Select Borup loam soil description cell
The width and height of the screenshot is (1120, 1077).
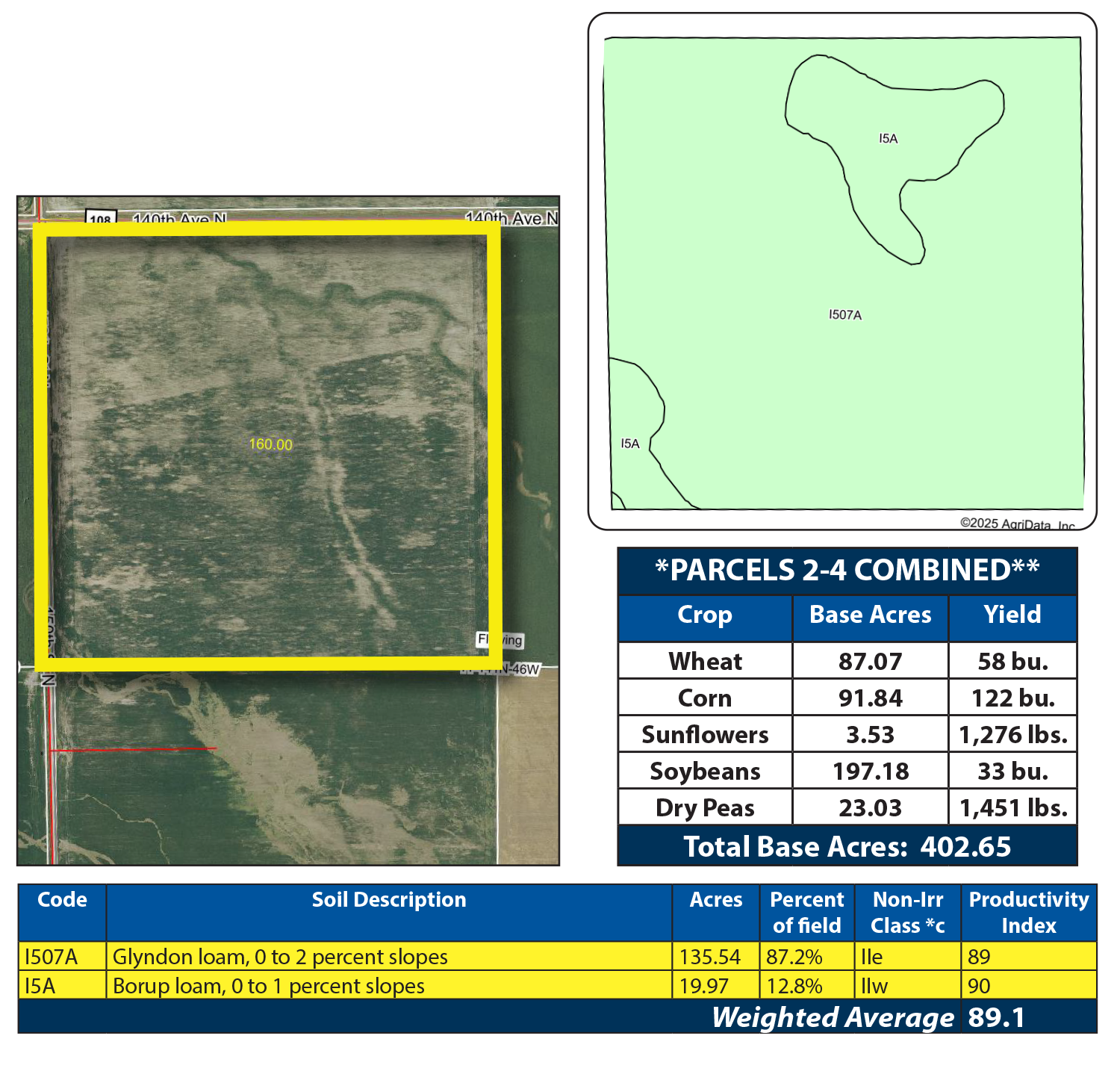click(268, 986)
